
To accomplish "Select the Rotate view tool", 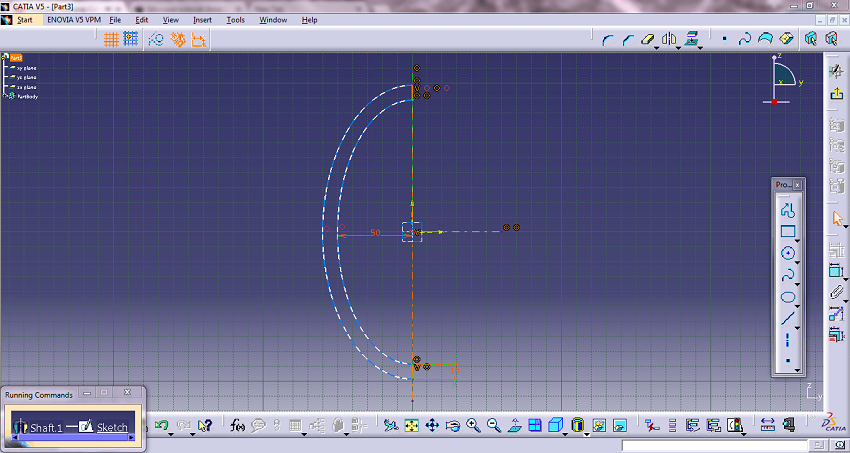I will click(453, 426).
